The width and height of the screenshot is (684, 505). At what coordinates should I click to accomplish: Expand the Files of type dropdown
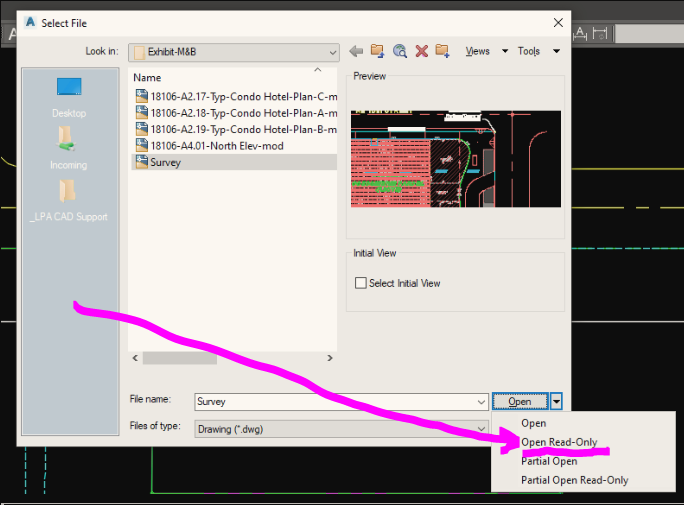click(481, 429)
